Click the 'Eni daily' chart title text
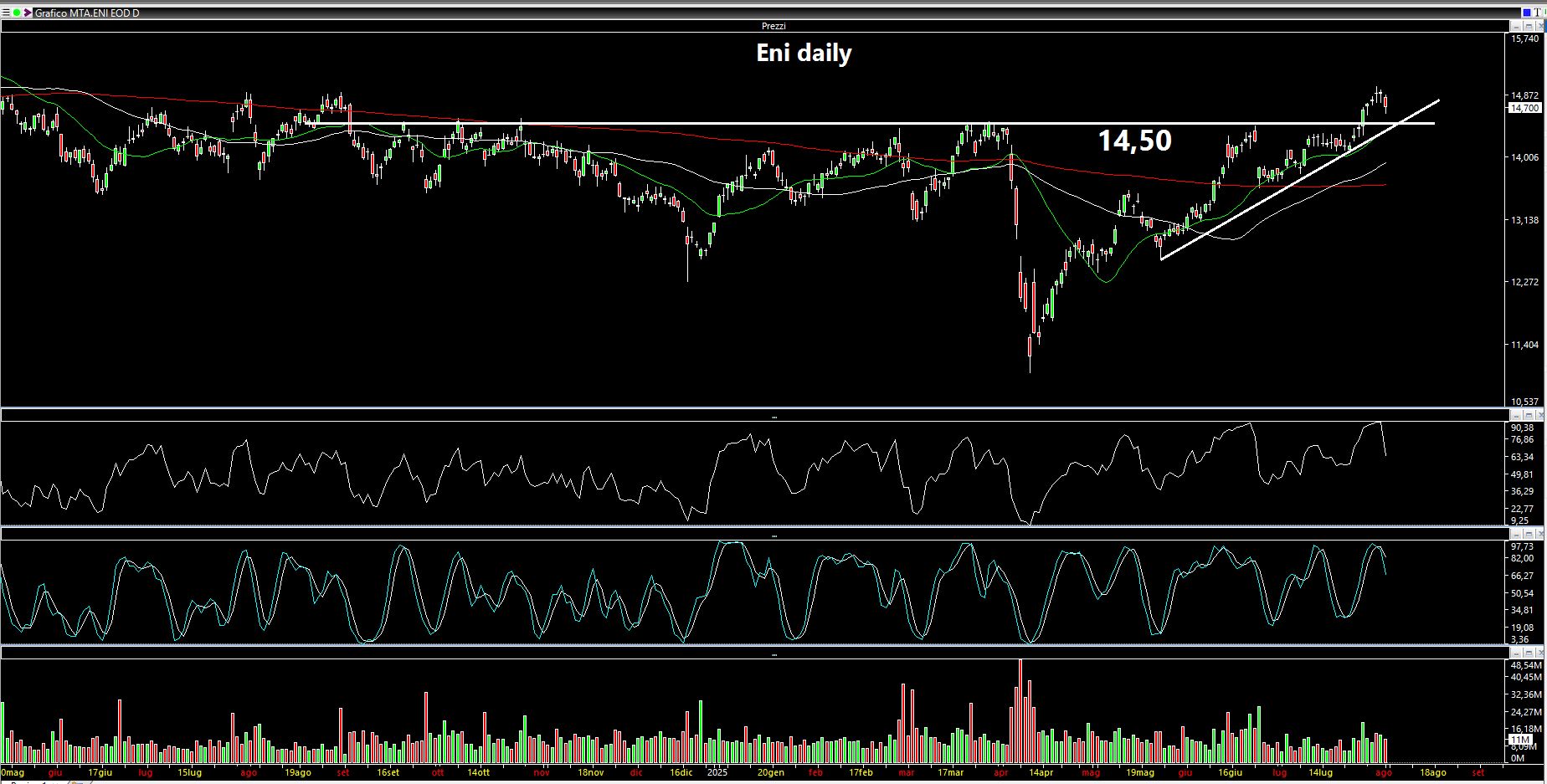The height and width of the screenshot is (784, 1547). point(804,54)
